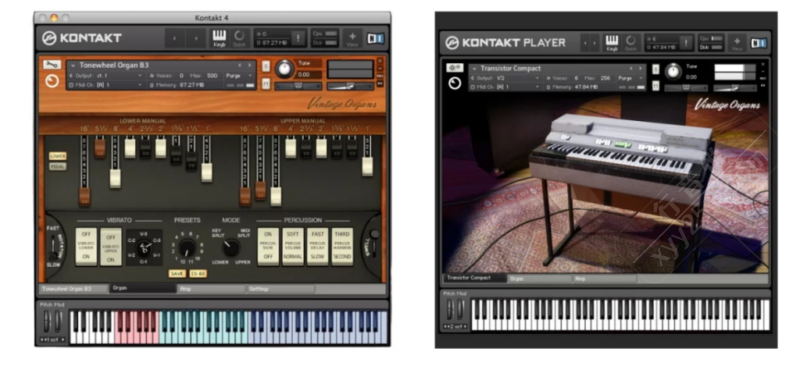Screen dimensions: 800x373
Task: Click the round info icon below the wrench in Tonewheel Organ
Action: point(52,81)
